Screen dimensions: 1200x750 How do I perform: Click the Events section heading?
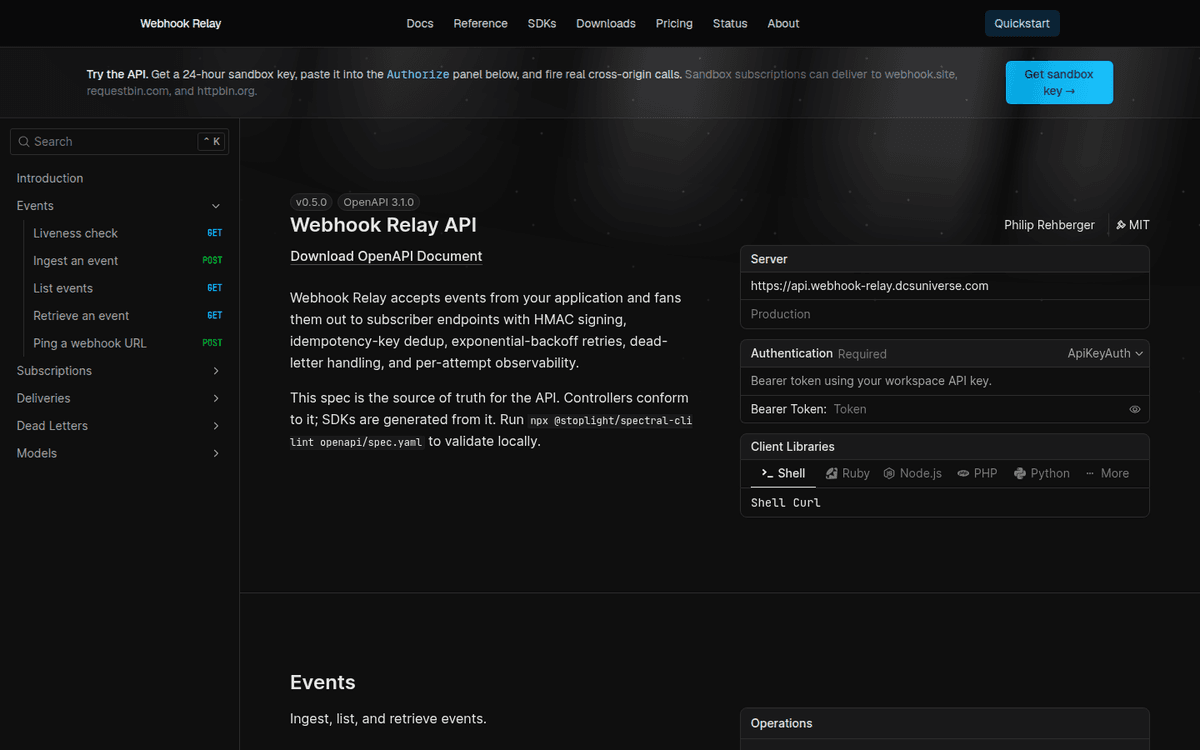point(323,682)
